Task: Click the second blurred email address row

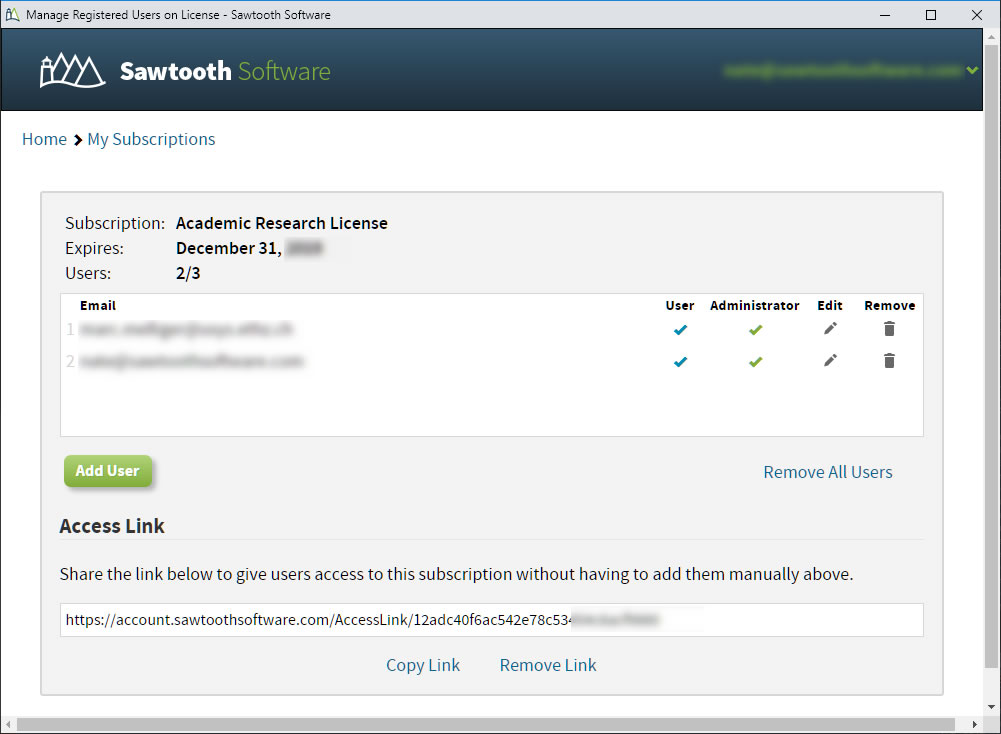Action: pos(192,361)
